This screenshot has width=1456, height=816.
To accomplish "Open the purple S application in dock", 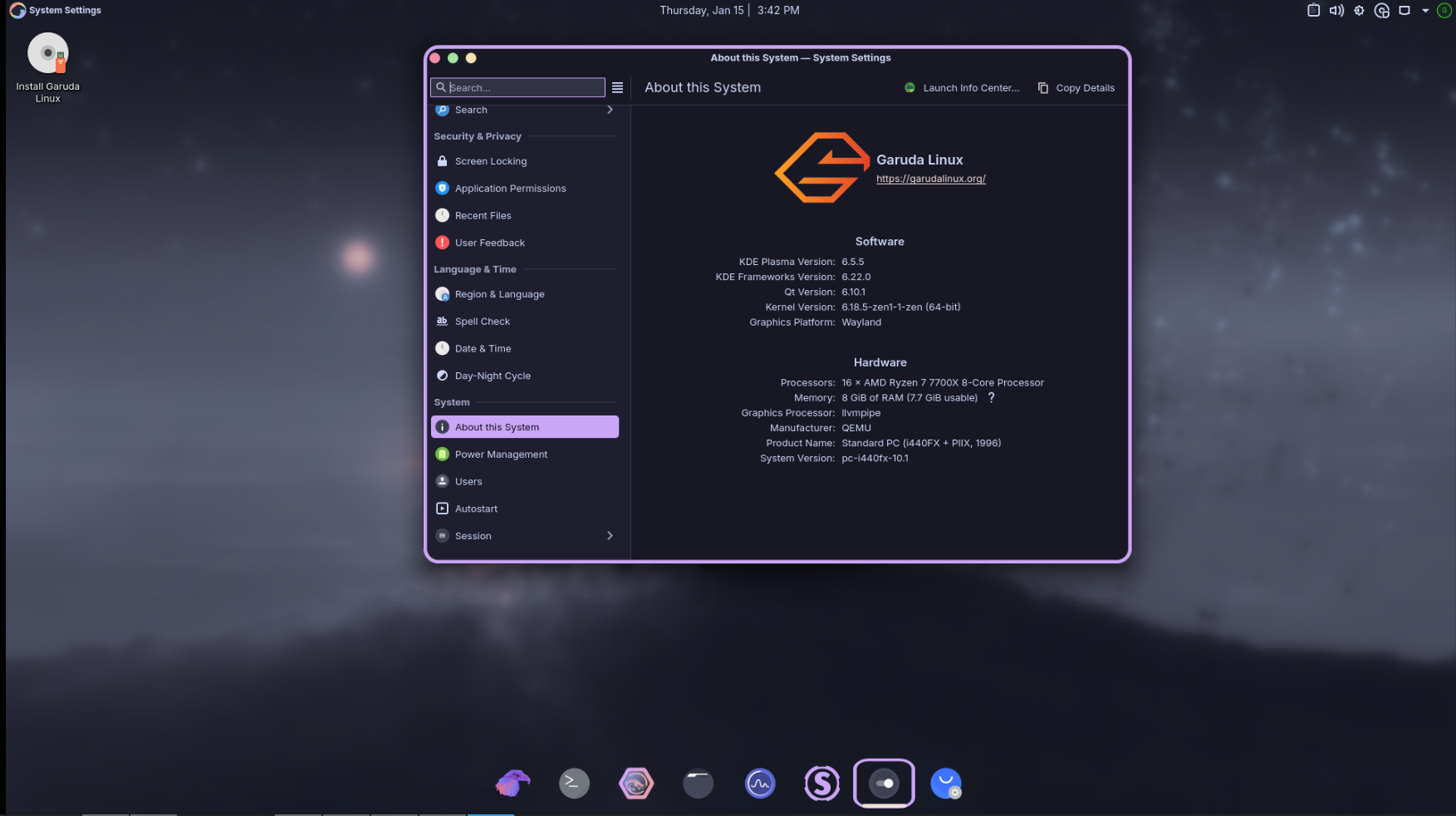I will pyautogui.click(x=821, y=783).
